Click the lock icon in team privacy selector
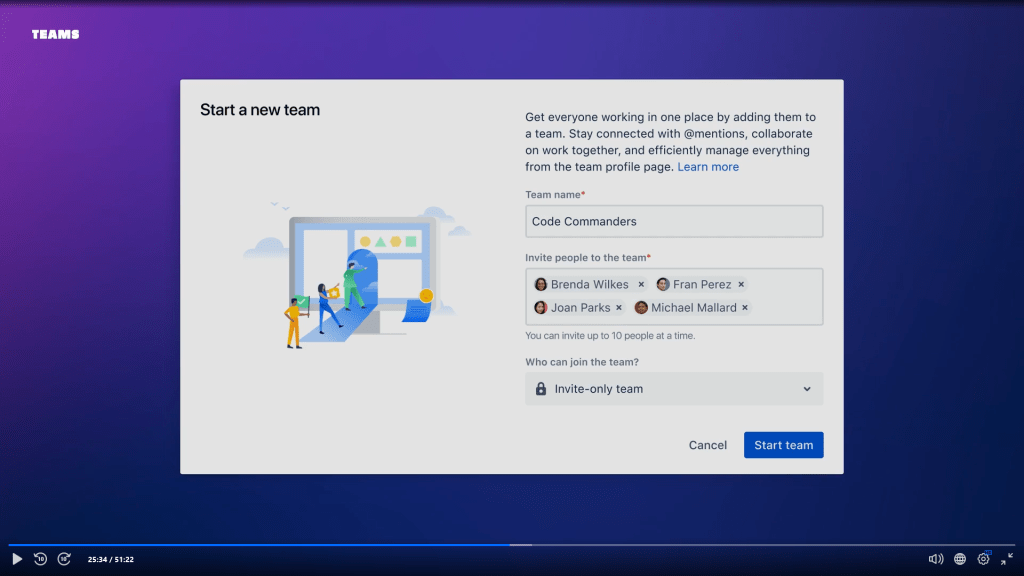Screen dimensions: 1024x576 click(541, 389)
